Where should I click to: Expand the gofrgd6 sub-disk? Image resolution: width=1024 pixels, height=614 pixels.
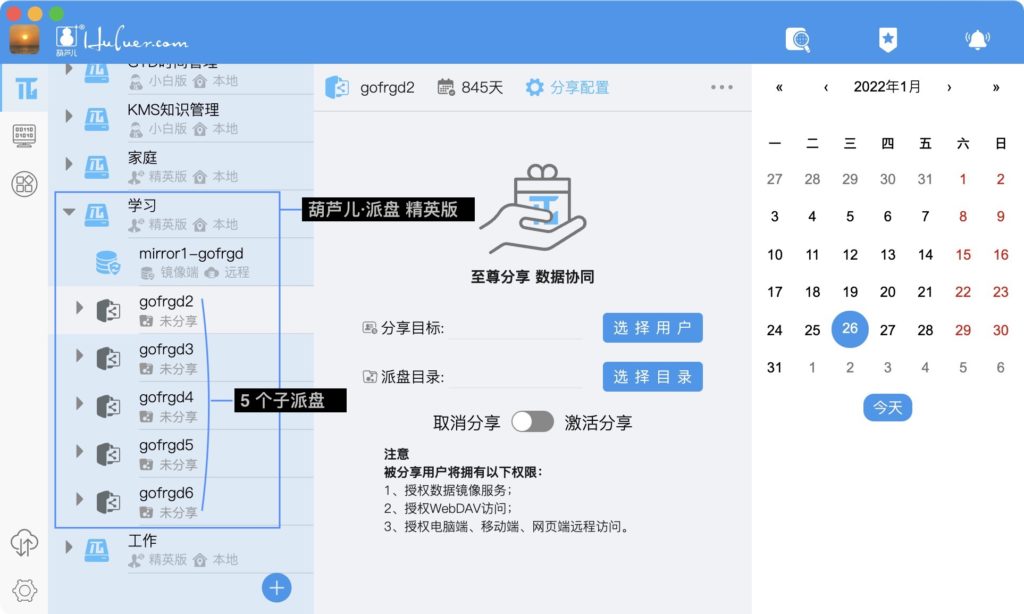pos(79,499)
